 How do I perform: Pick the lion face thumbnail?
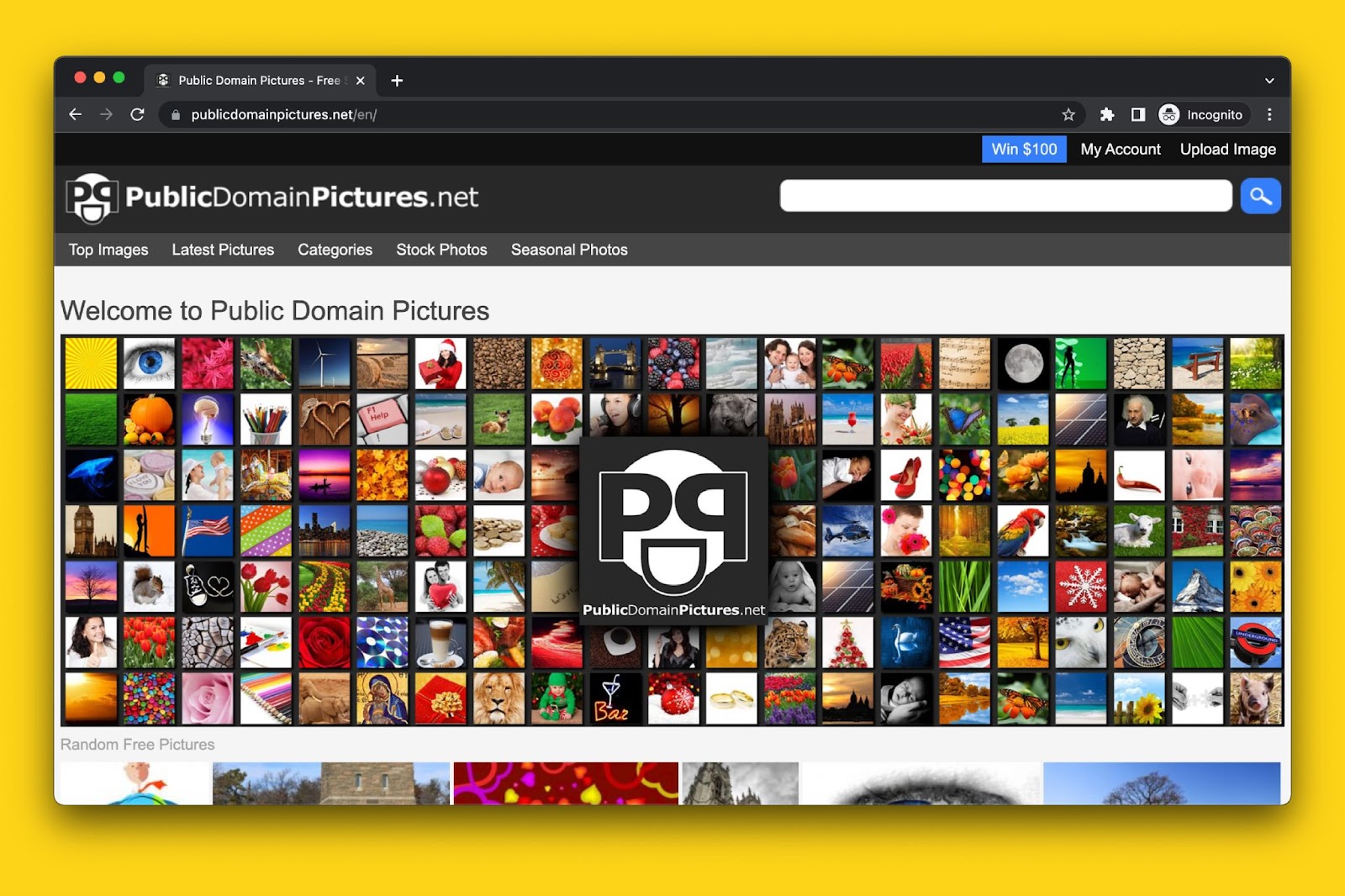(x=499, y=698)
